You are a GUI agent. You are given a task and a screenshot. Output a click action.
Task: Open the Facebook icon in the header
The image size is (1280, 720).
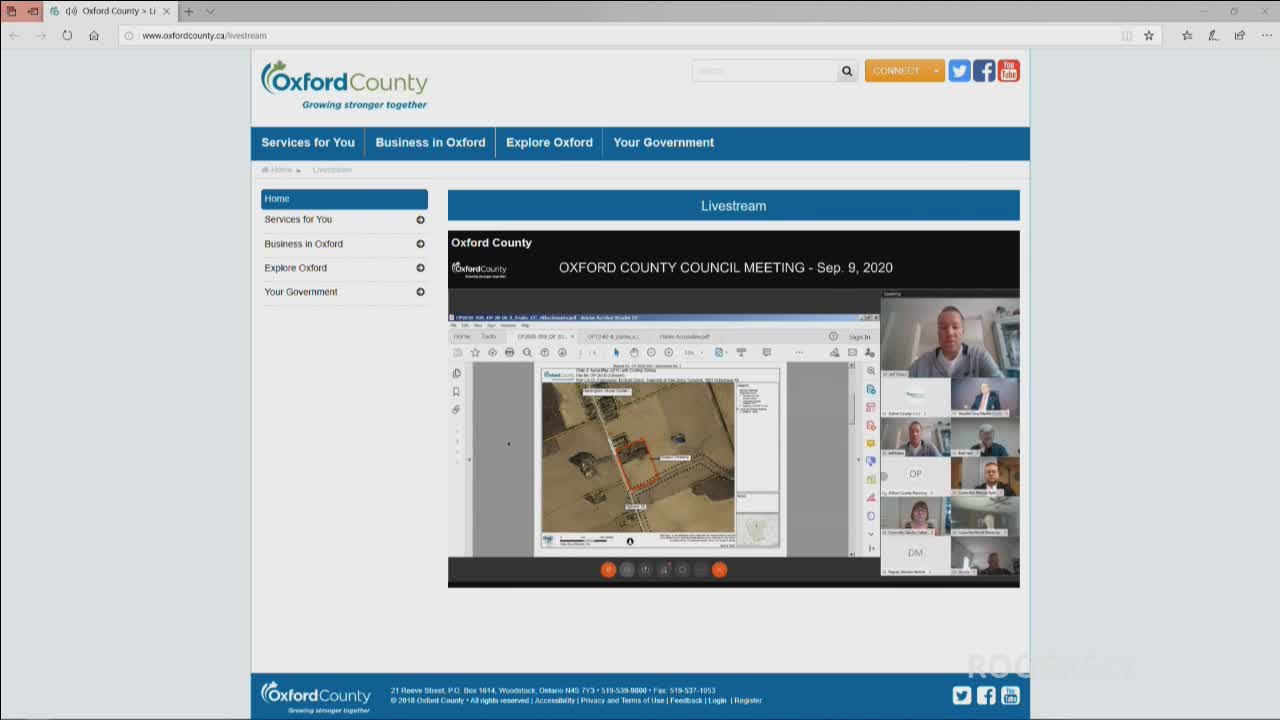click(x=984, y=71)
